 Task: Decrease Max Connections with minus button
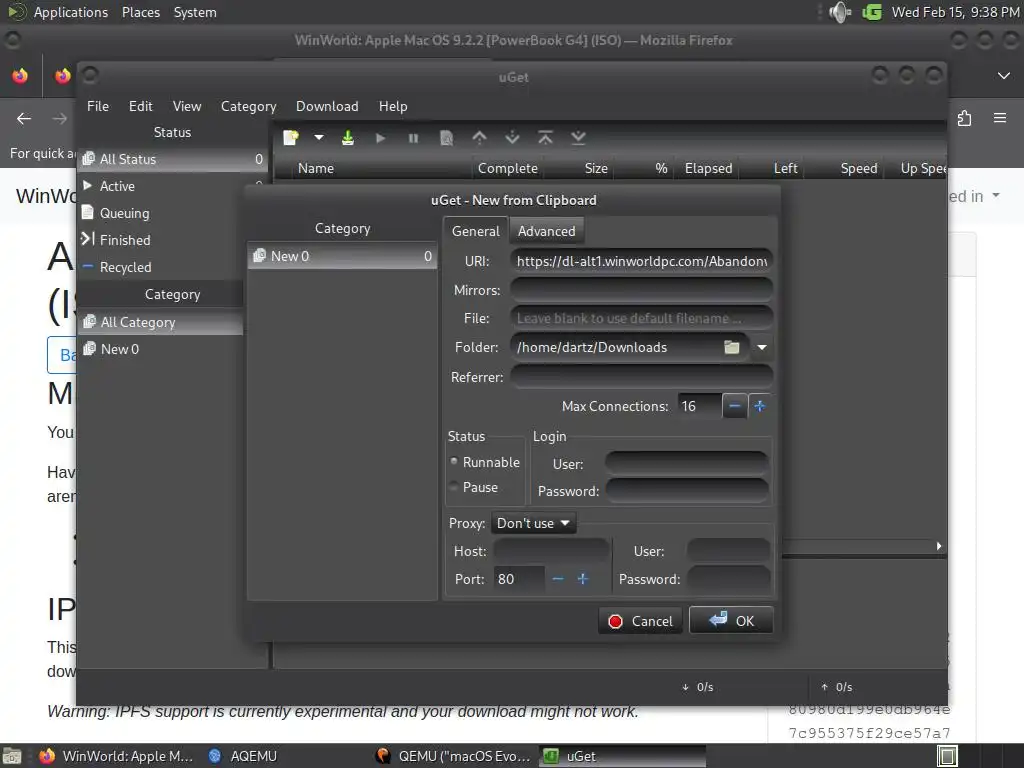[x=735, y=406]
